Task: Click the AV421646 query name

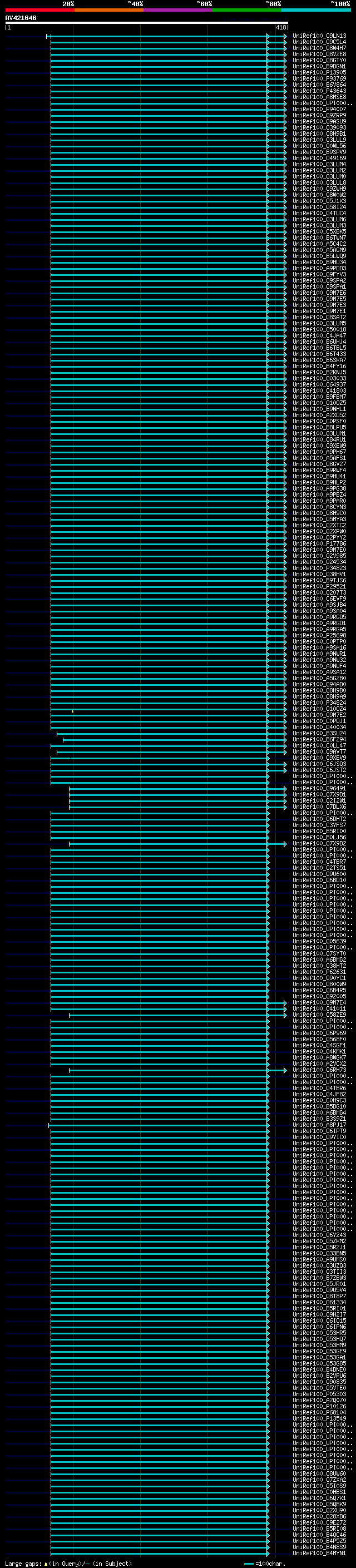Action: coord(21,18)
